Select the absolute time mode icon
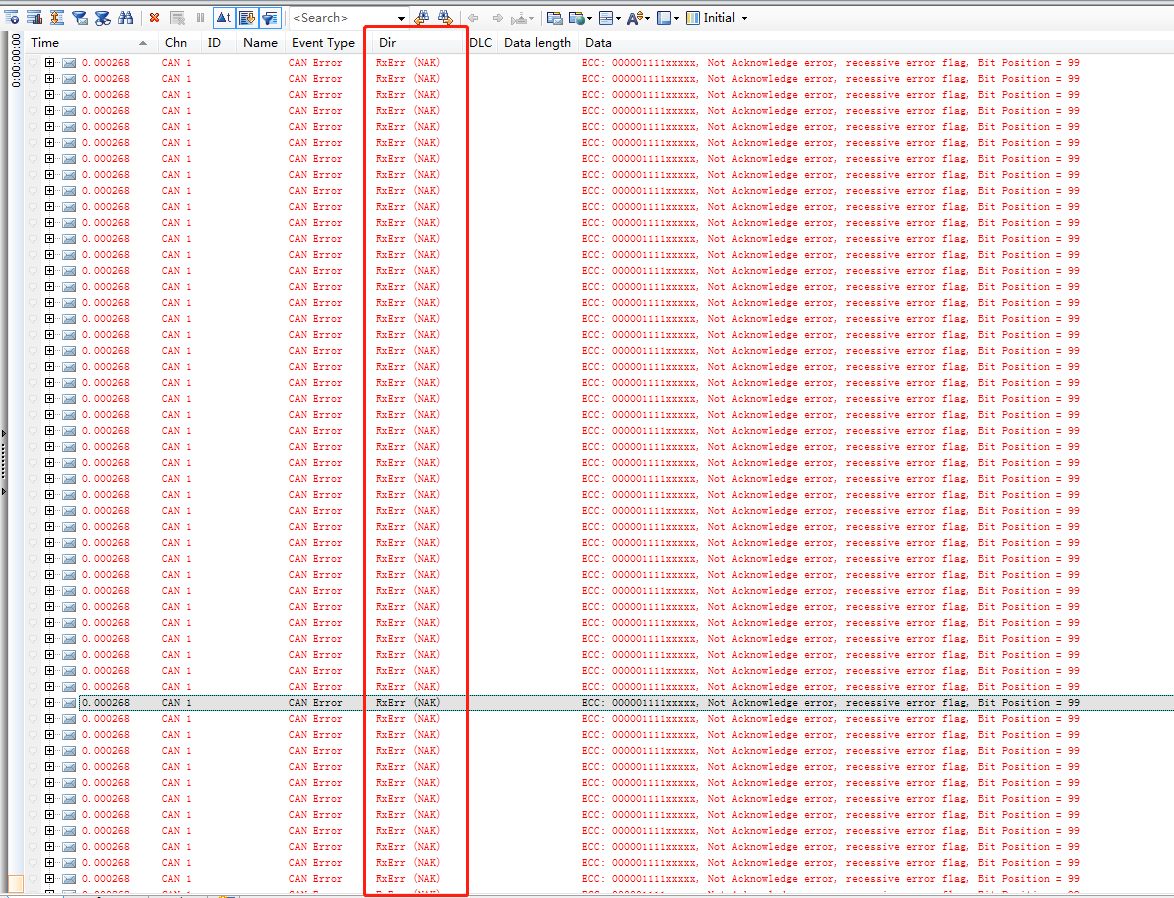Screen dimensions: 1174x898 pos(224,17)
